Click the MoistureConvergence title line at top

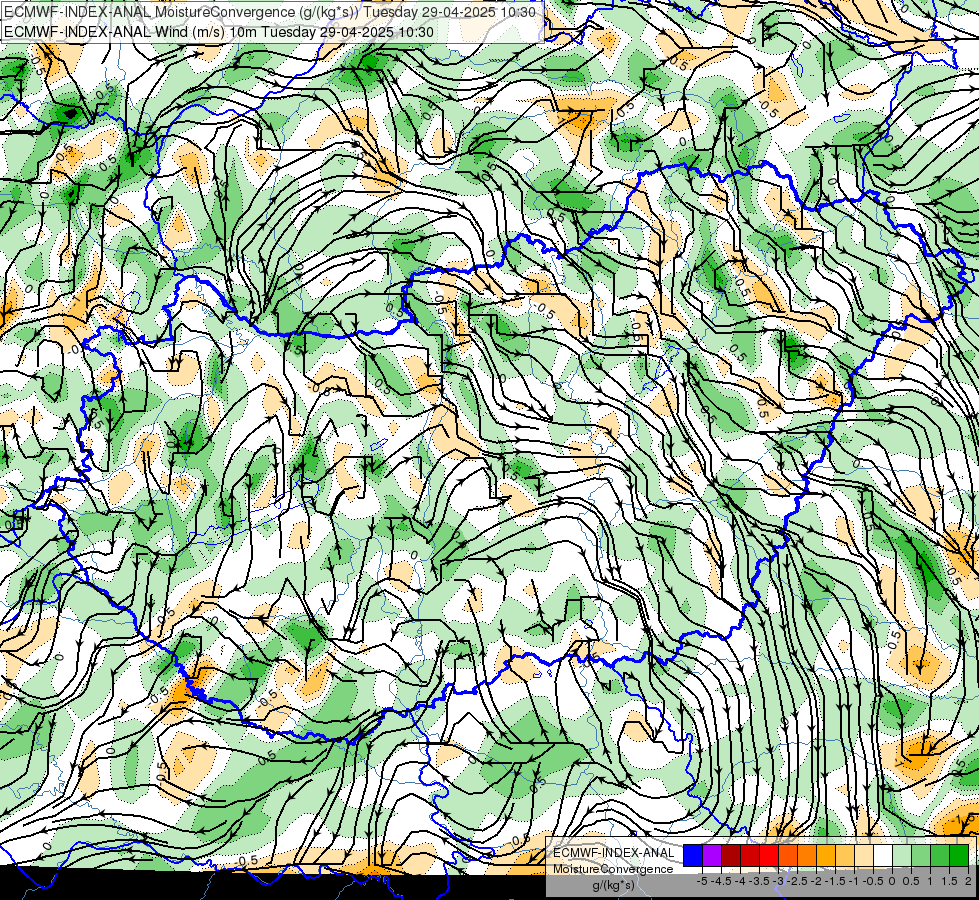pos(270,12)
